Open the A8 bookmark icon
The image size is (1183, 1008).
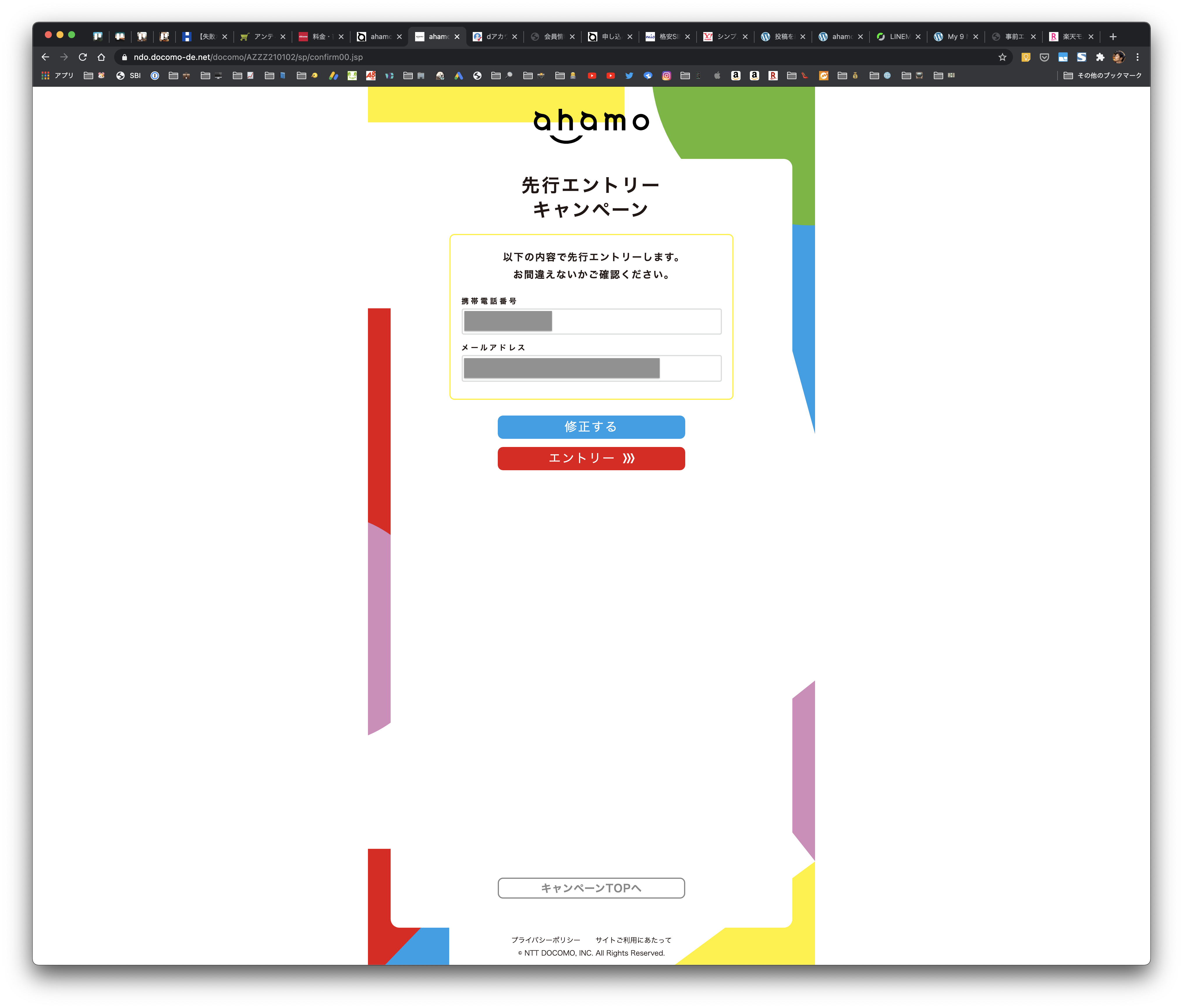pos(371,75)
